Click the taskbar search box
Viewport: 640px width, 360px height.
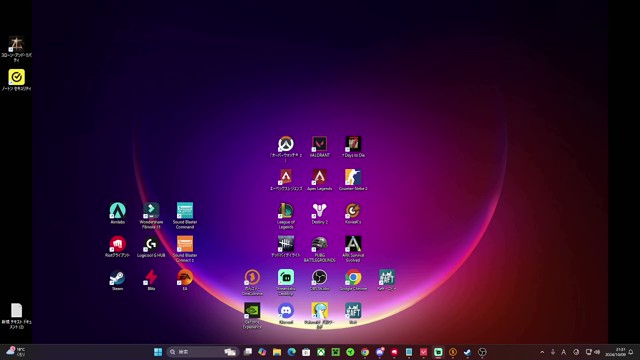pyautogui.click(x=202, y=352)
